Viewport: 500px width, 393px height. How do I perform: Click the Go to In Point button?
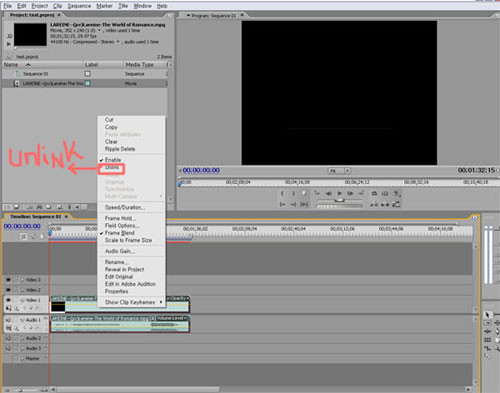pyautogui.click(x=317, y=193)
